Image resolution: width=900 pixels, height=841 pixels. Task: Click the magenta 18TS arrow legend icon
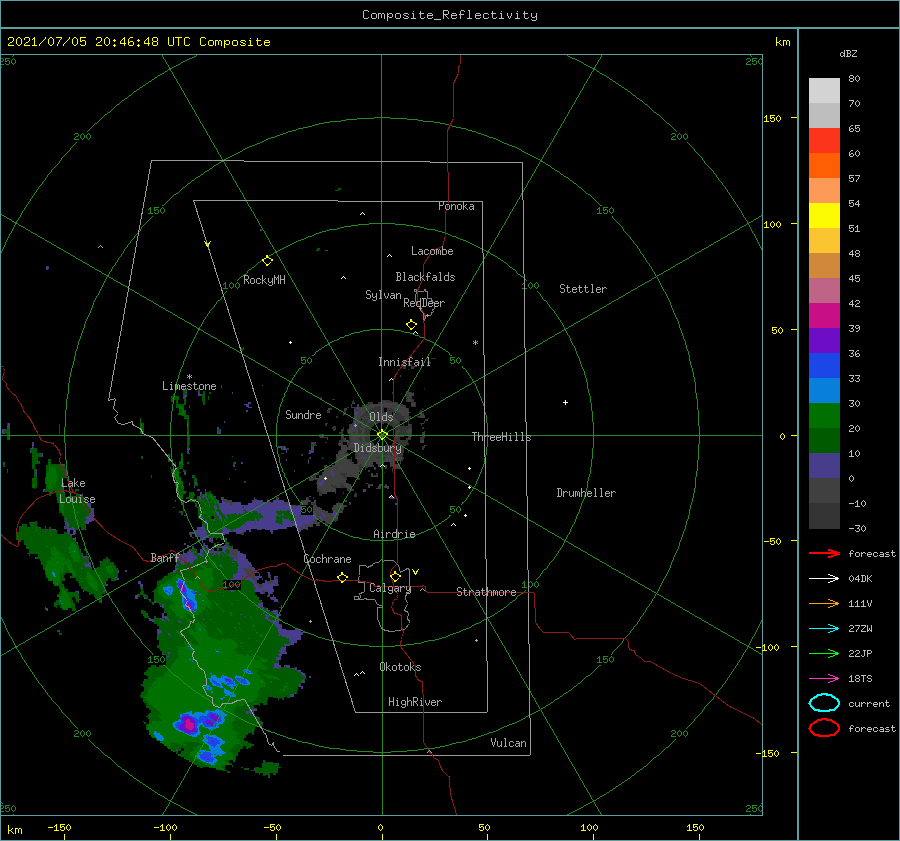point(824,679)
